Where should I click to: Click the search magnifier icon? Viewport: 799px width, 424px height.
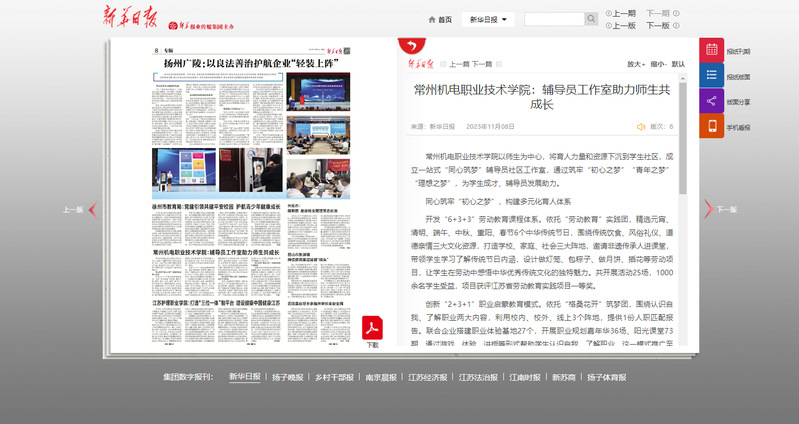click(590, 19)
